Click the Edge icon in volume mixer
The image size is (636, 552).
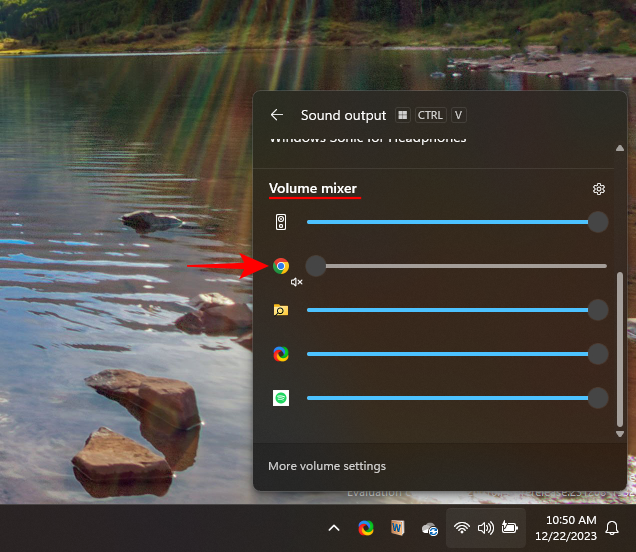281,354
